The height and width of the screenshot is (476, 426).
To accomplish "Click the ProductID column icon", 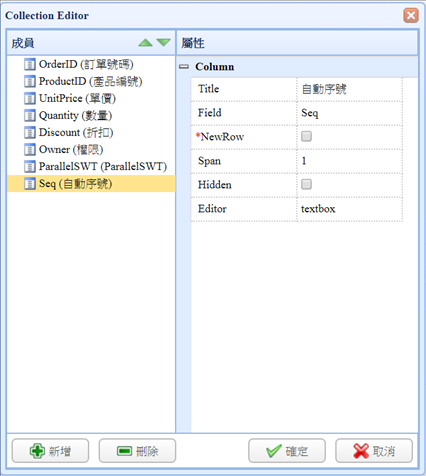I will [x=30, y=81].
